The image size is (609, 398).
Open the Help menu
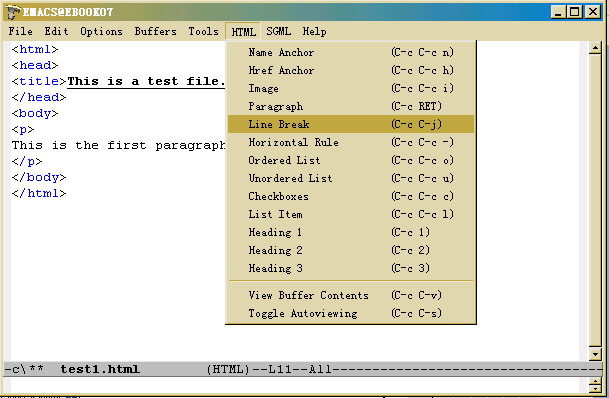tap(314, 31)
